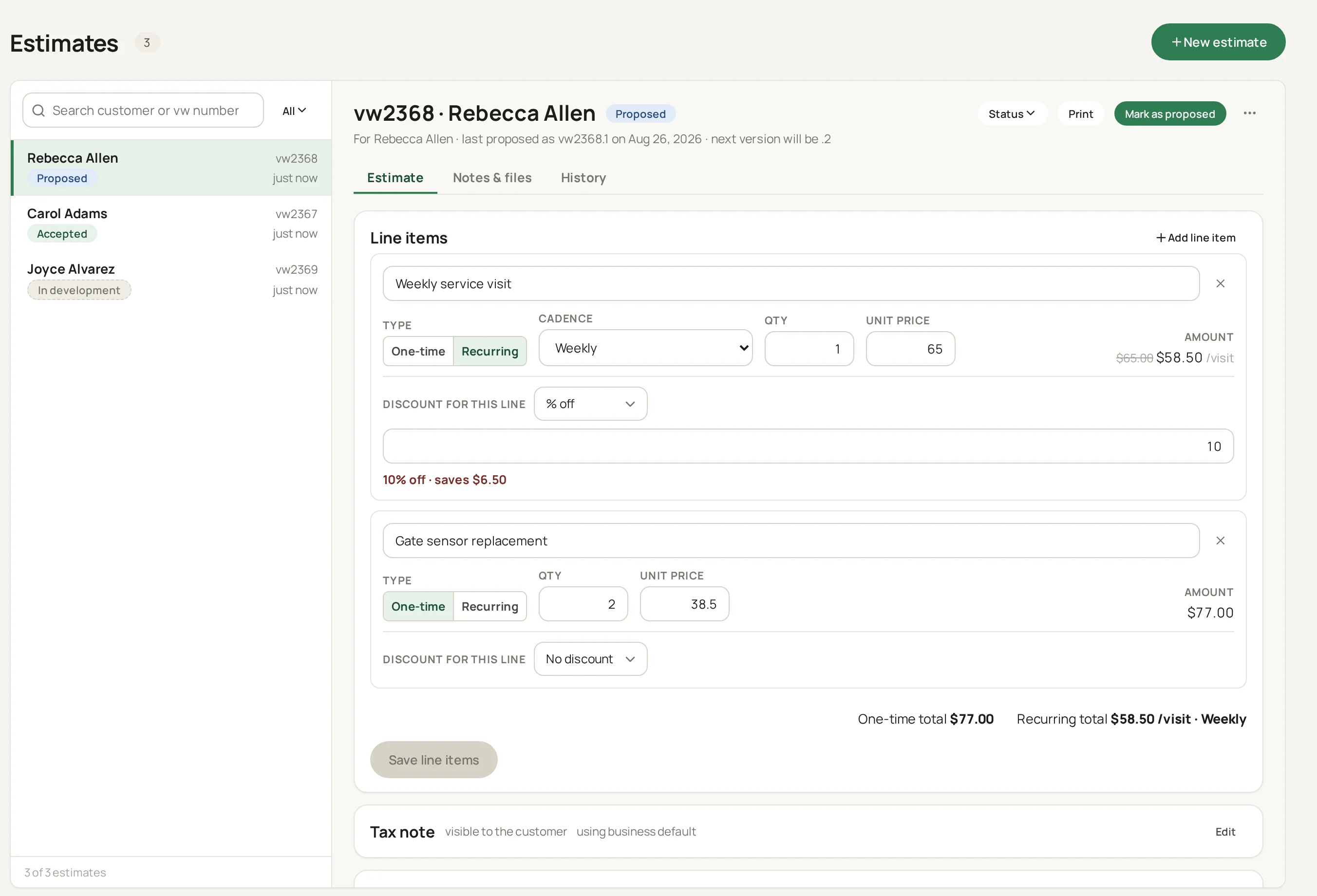Click the vw2369 estimate number
This screenshot has height=896, width=1317.
(297, 269)
